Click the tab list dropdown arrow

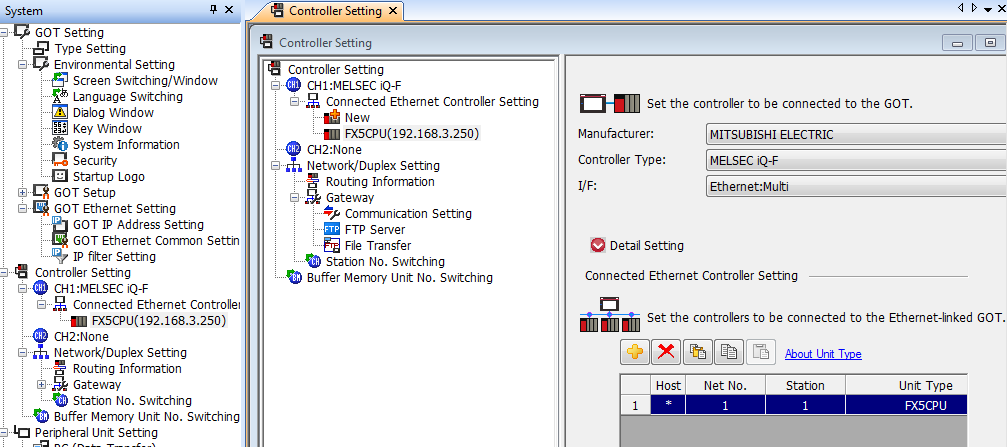(988, 10)
